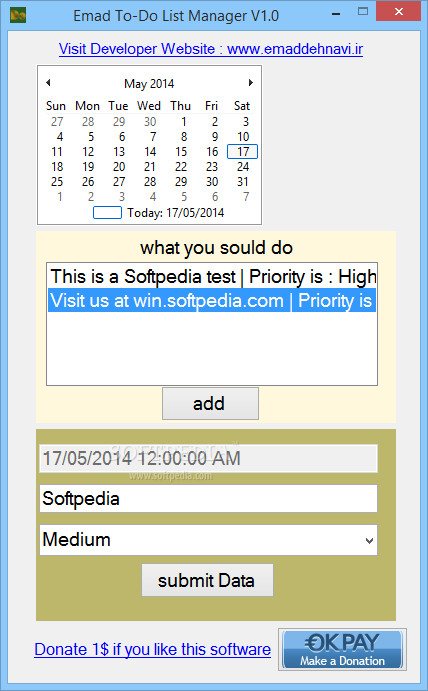This screenshot has height=691, width=428.
Task: Go to previous month in calendar
Action: tap(48, 82)
